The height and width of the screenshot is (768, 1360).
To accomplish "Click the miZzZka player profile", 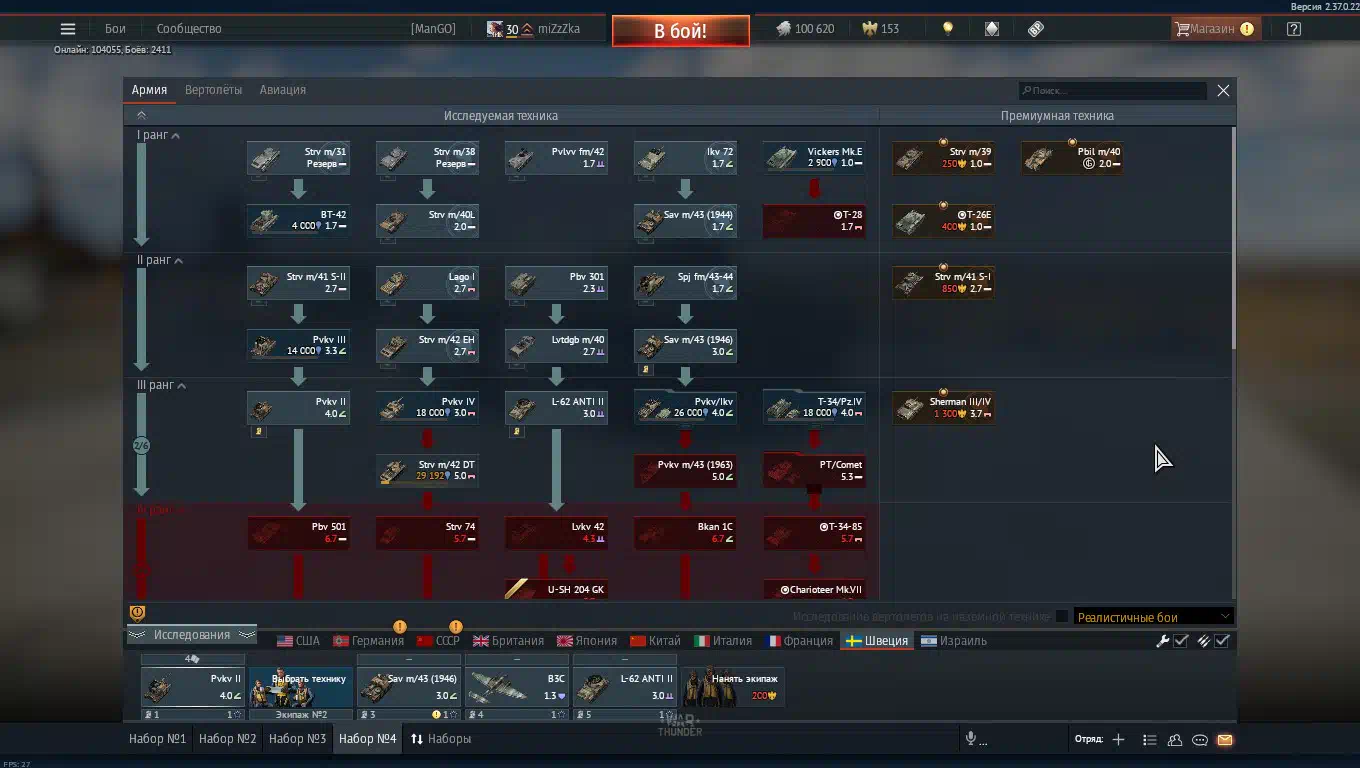I will (x=558, y=29).
